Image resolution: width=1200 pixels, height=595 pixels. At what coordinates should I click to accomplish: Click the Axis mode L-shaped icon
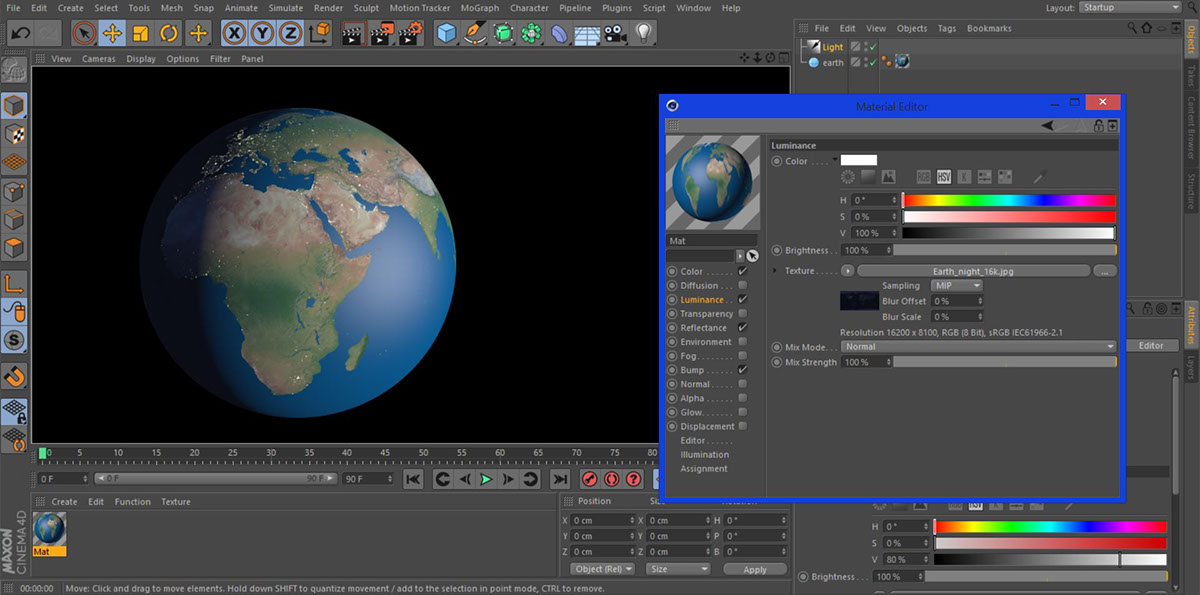coord(14,285)
